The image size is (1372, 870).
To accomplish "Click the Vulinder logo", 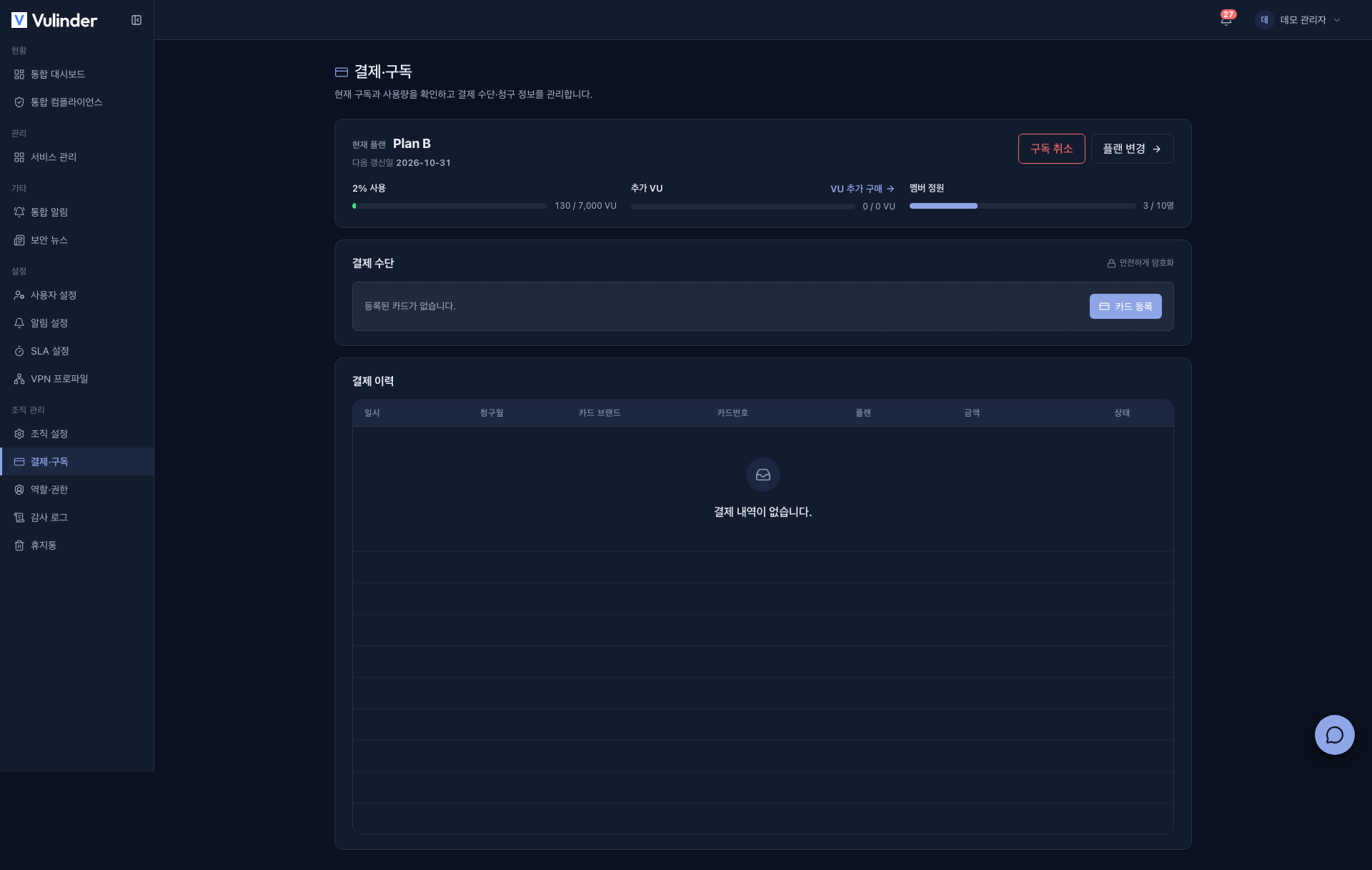I will [x=54, y=20].
